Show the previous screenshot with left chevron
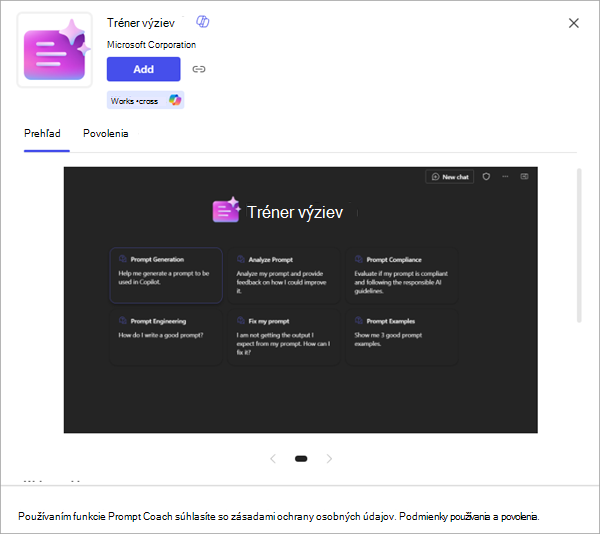This screenshot has height=534, width=600. point(273,459)
